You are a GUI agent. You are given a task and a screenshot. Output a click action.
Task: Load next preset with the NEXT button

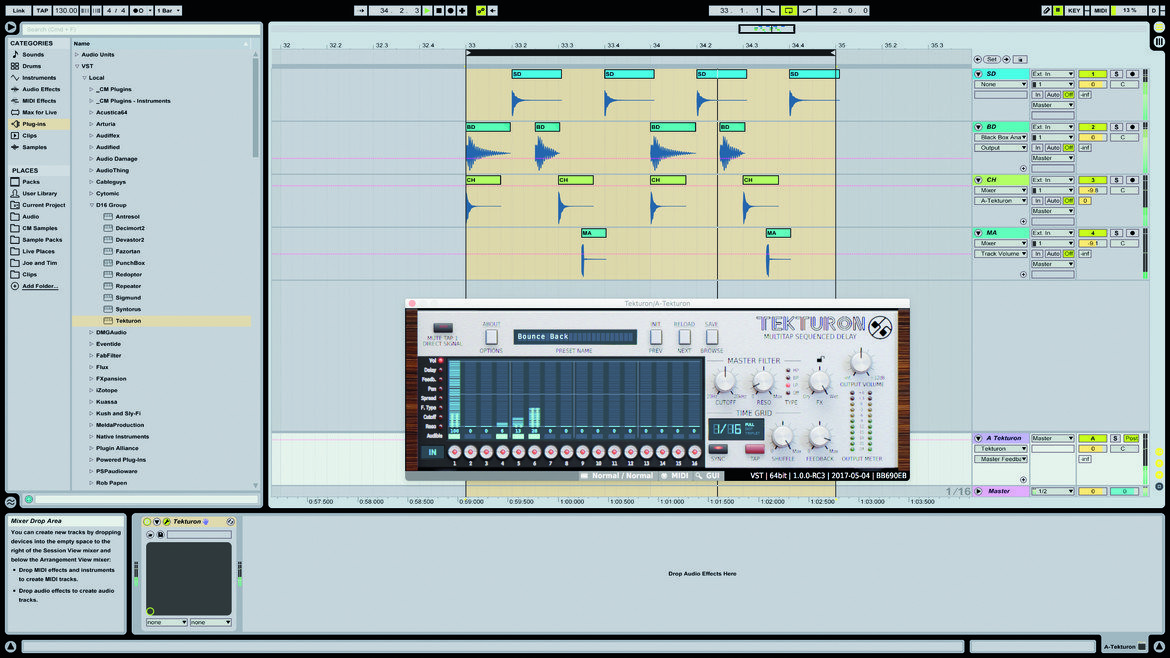click(684, 337)
